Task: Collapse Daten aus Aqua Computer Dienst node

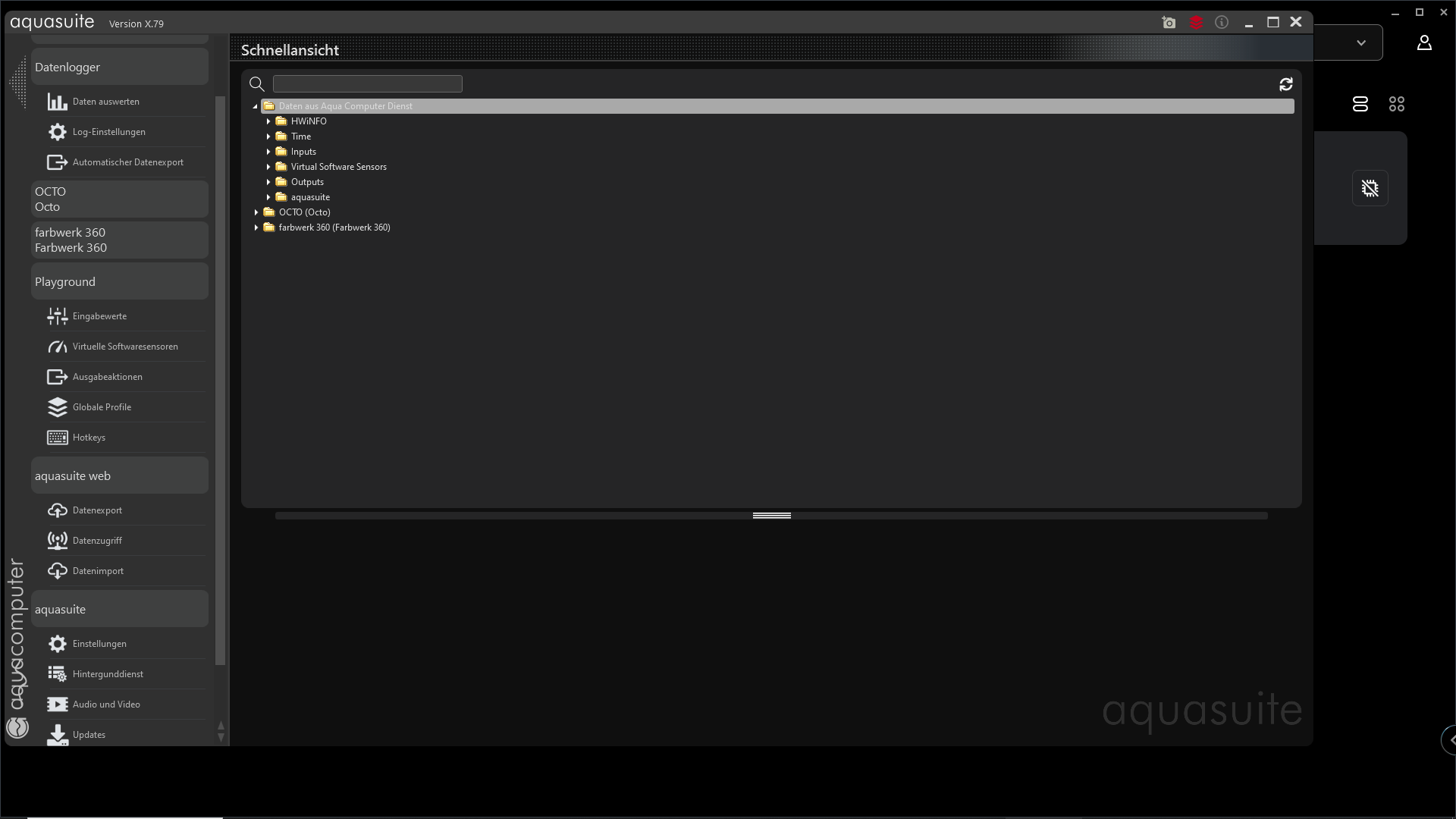Action: (x=256, y=106)
